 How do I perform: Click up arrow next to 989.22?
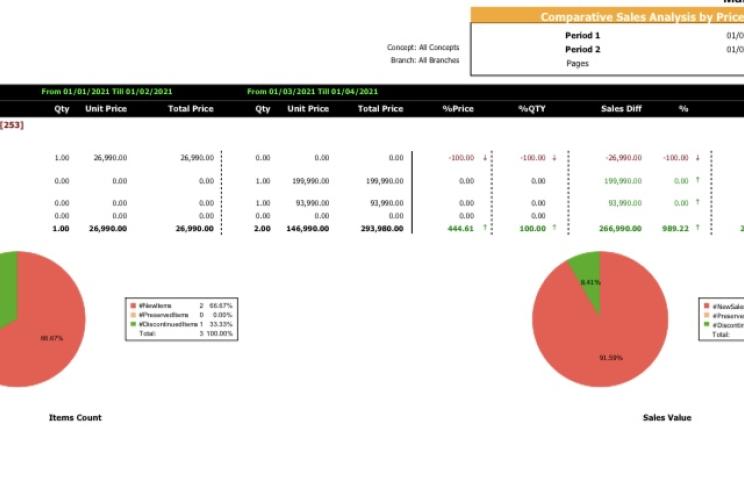point(698,228)
